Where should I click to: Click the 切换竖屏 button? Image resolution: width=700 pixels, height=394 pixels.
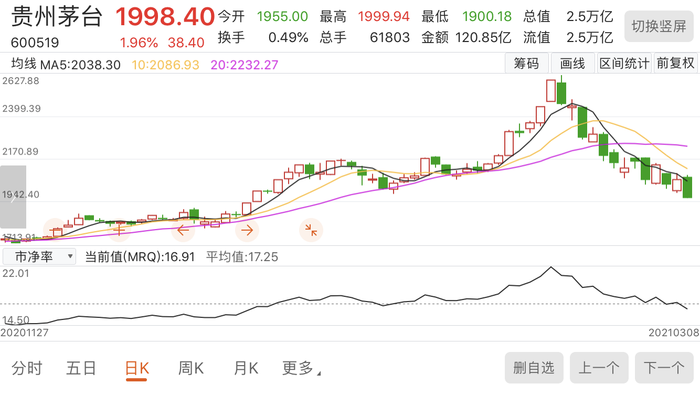click(x=658, y=26)
